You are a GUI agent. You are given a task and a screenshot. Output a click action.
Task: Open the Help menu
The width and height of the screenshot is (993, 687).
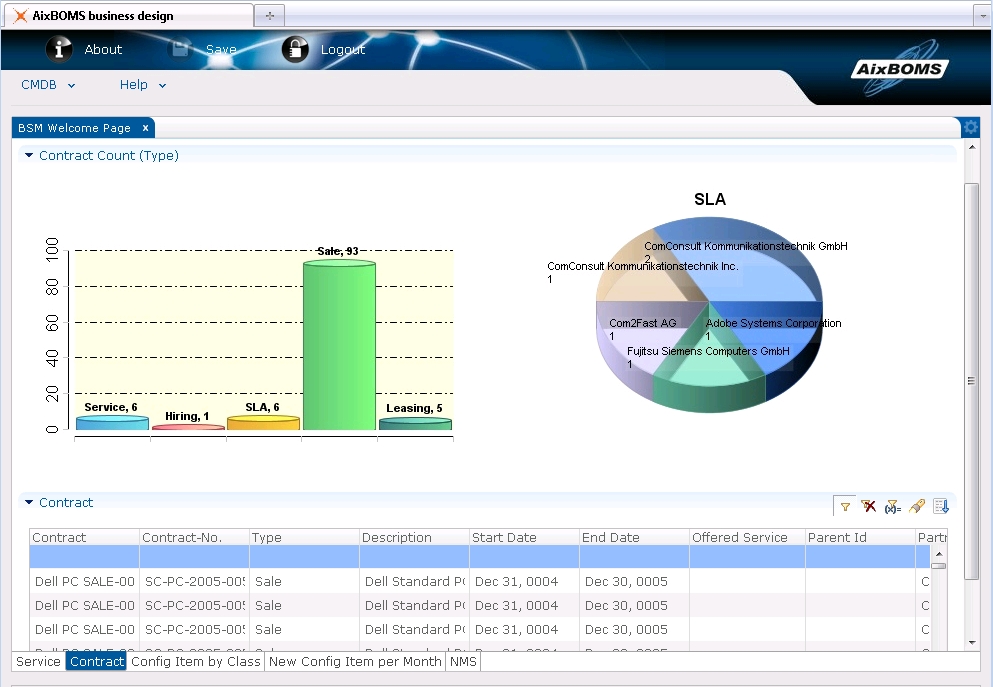142,85
